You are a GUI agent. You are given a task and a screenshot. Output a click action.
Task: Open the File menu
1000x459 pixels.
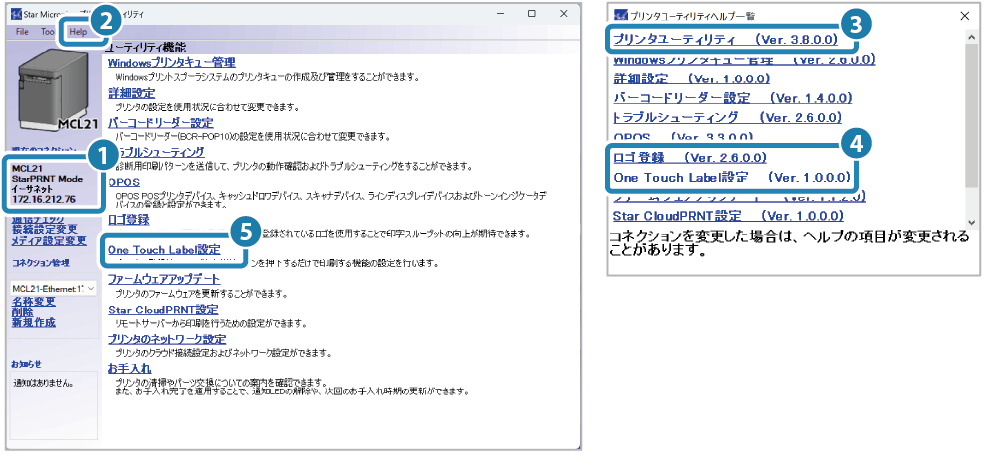(x=22, y=31)
